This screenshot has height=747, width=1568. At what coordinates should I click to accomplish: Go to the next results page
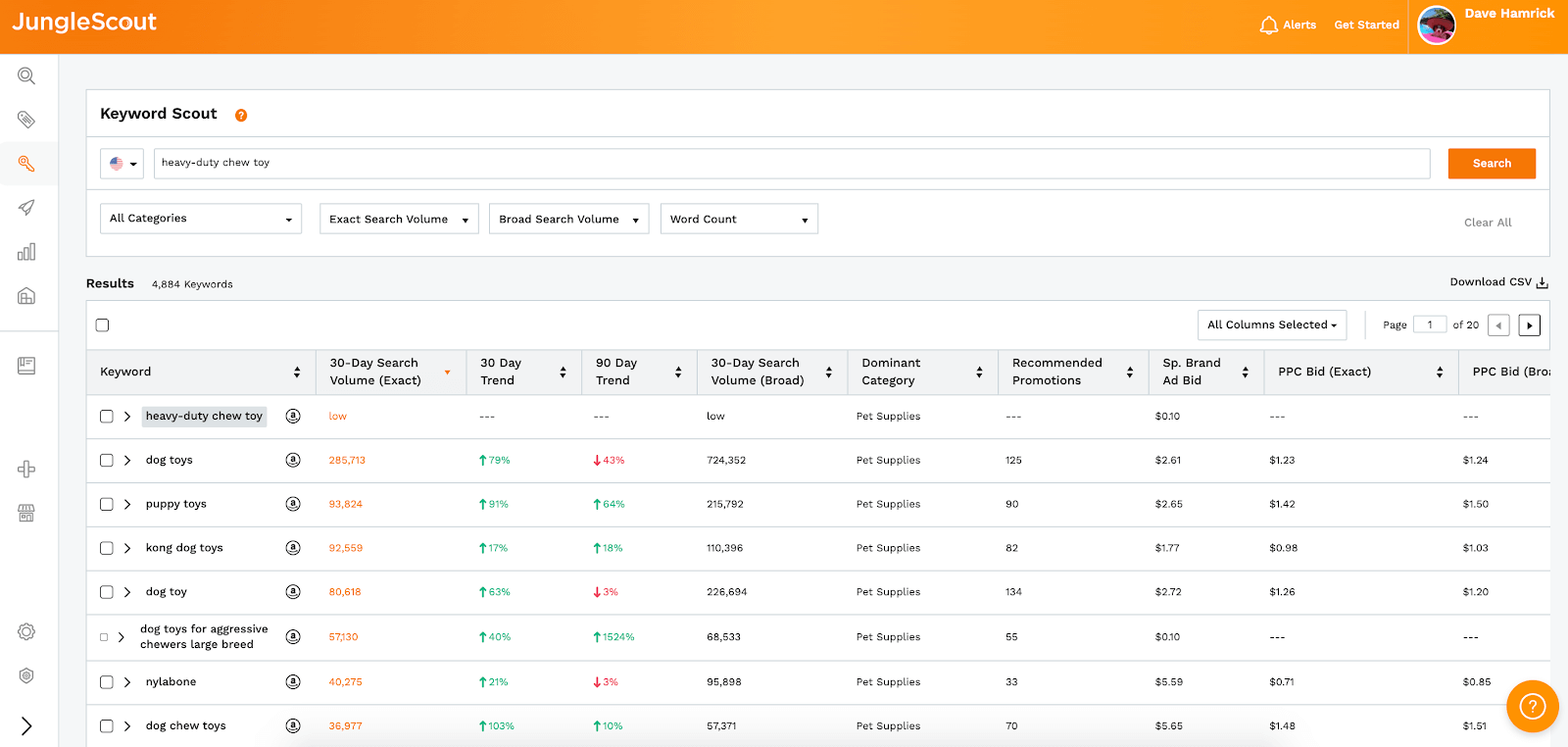click(x=1529, y=325)
